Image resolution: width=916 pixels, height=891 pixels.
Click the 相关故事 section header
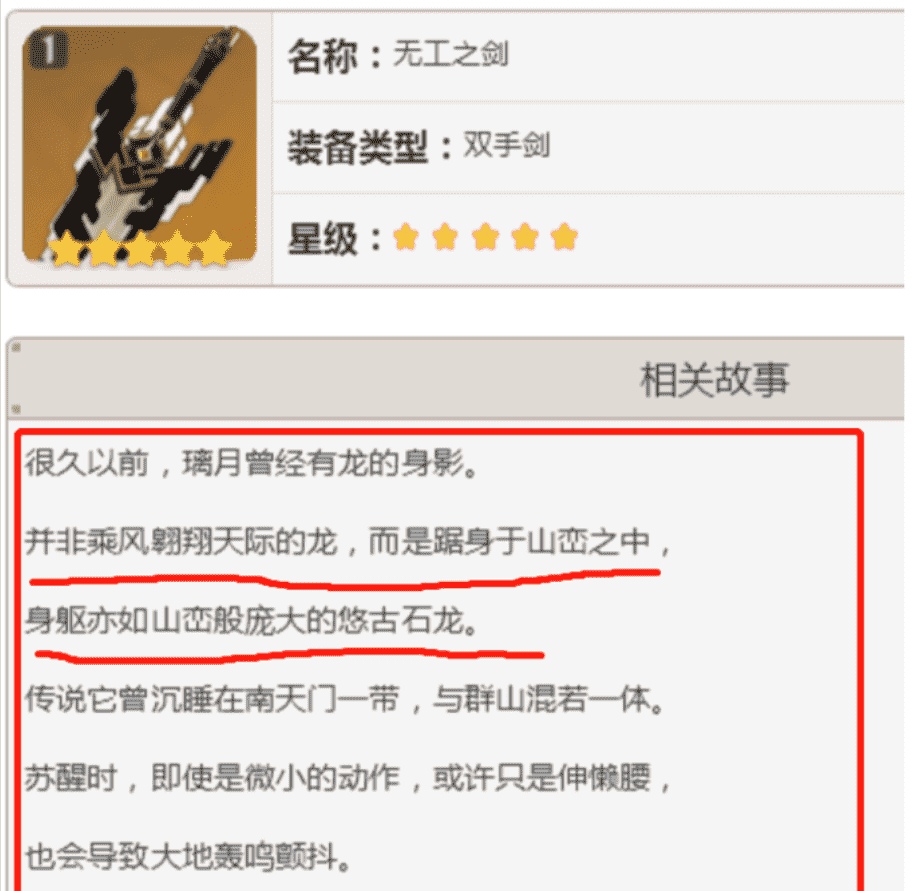tap(714, 379)
